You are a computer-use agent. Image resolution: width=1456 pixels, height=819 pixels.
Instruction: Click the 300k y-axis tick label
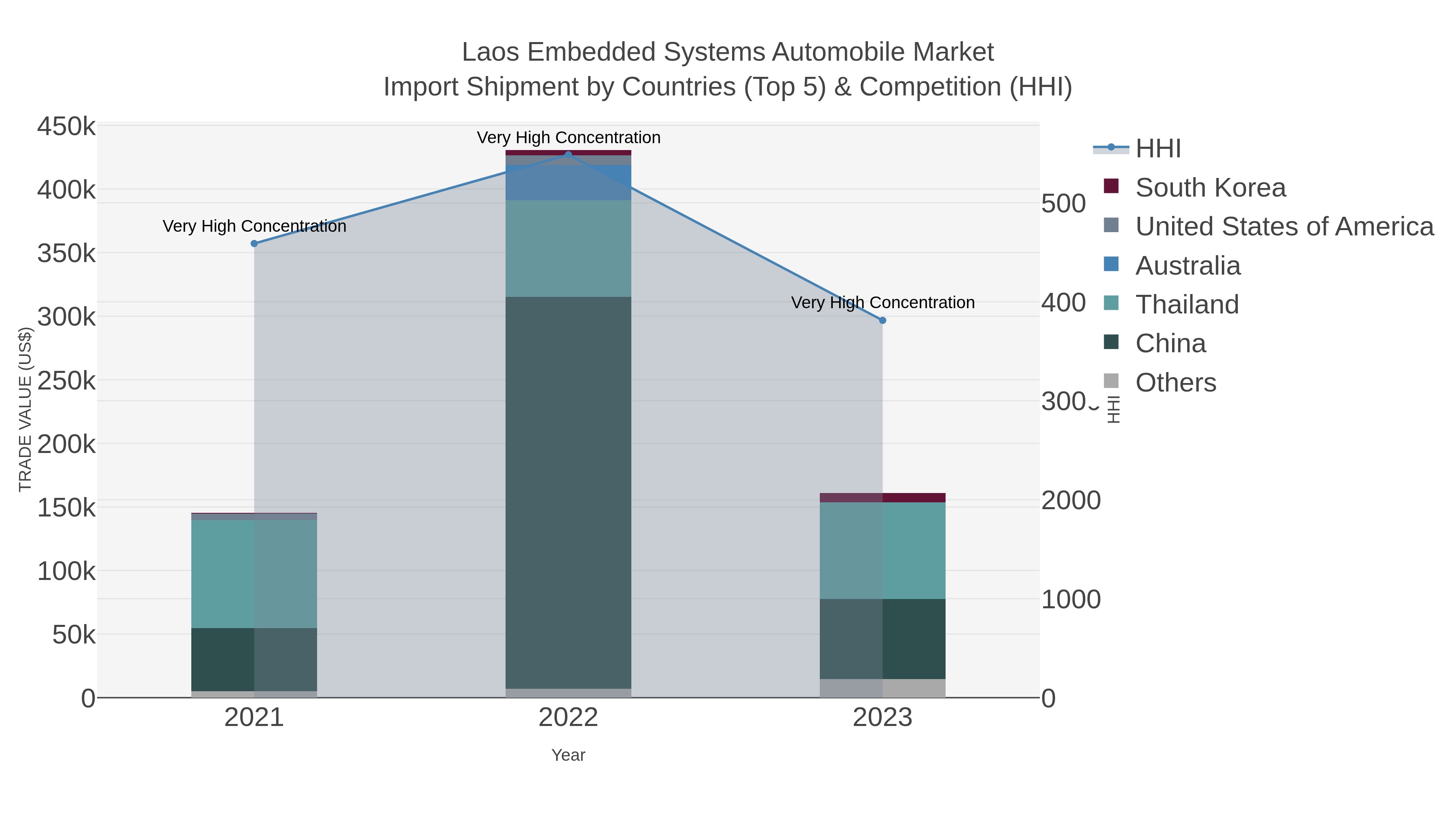click(66, 317)
